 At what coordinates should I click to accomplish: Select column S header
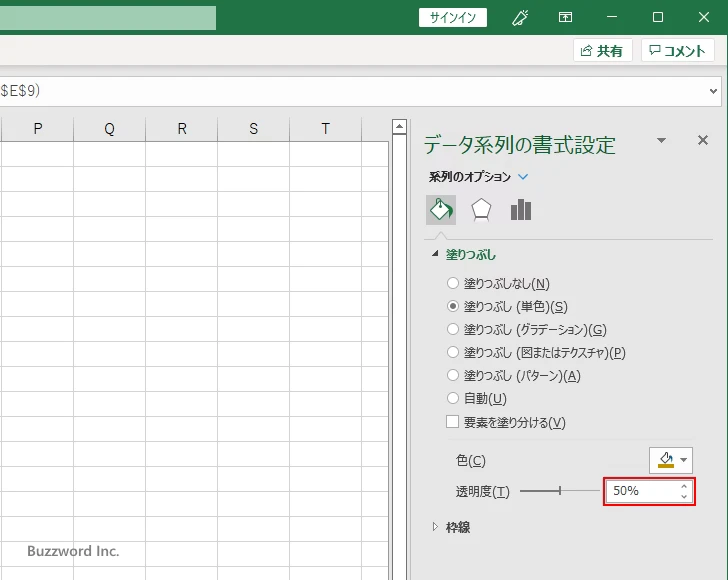click(254, 129)
